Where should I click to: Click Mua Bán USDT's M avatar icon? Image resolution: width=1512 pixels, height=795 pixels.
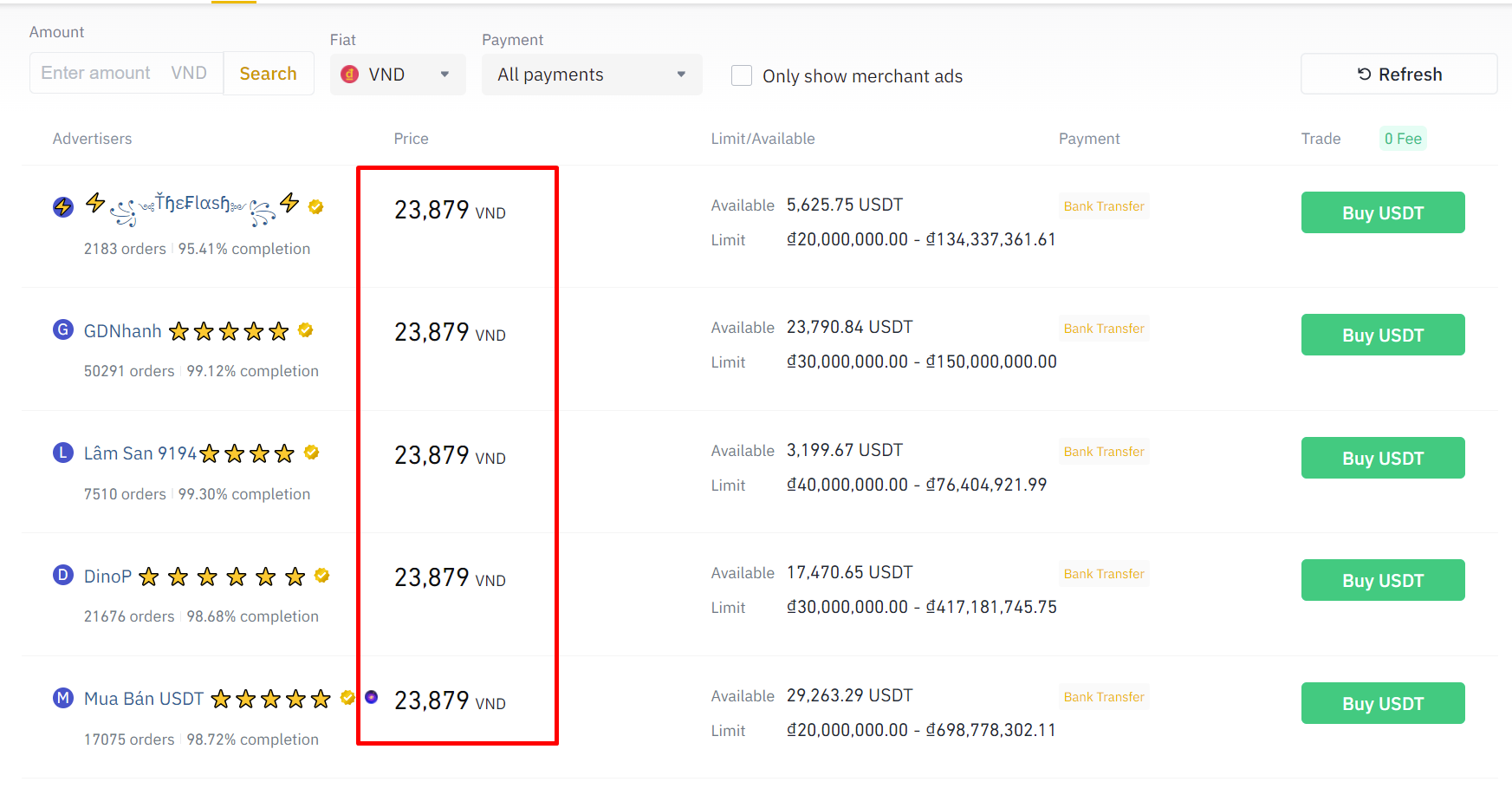(x=63, y=698)
